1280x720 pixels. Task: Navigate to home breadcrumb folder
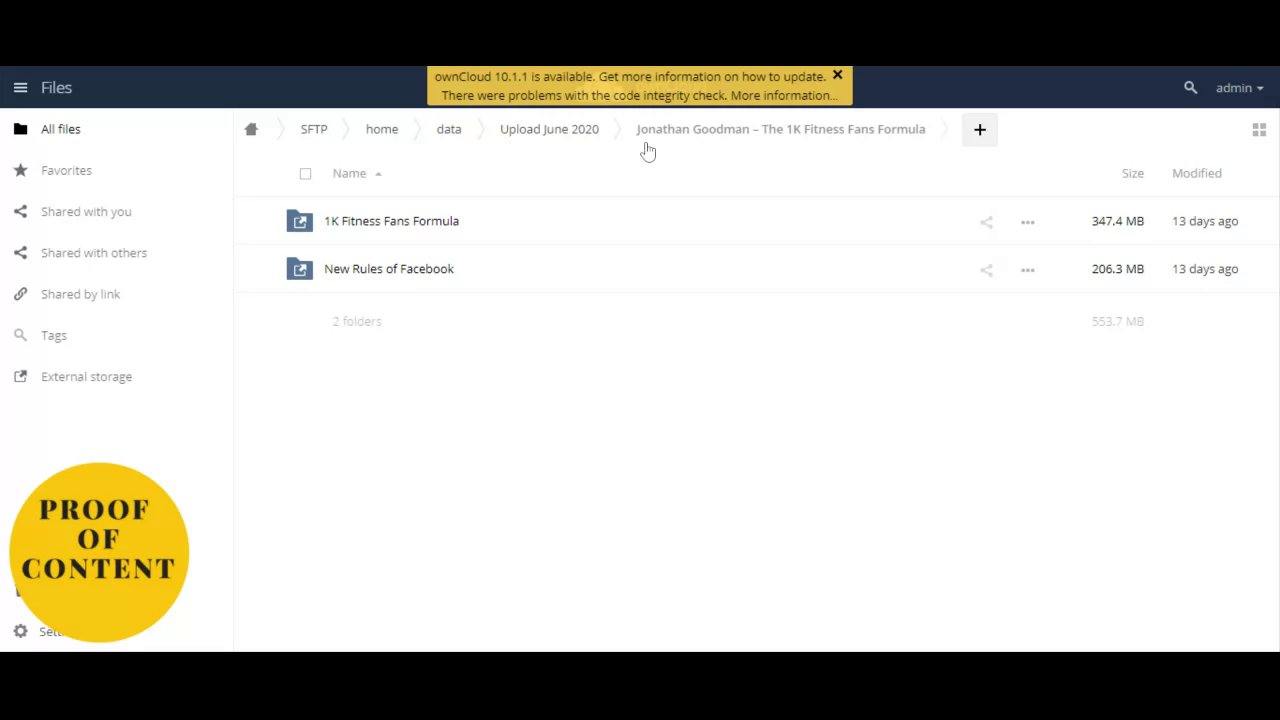pyautogui.click(x=382, y=129)
